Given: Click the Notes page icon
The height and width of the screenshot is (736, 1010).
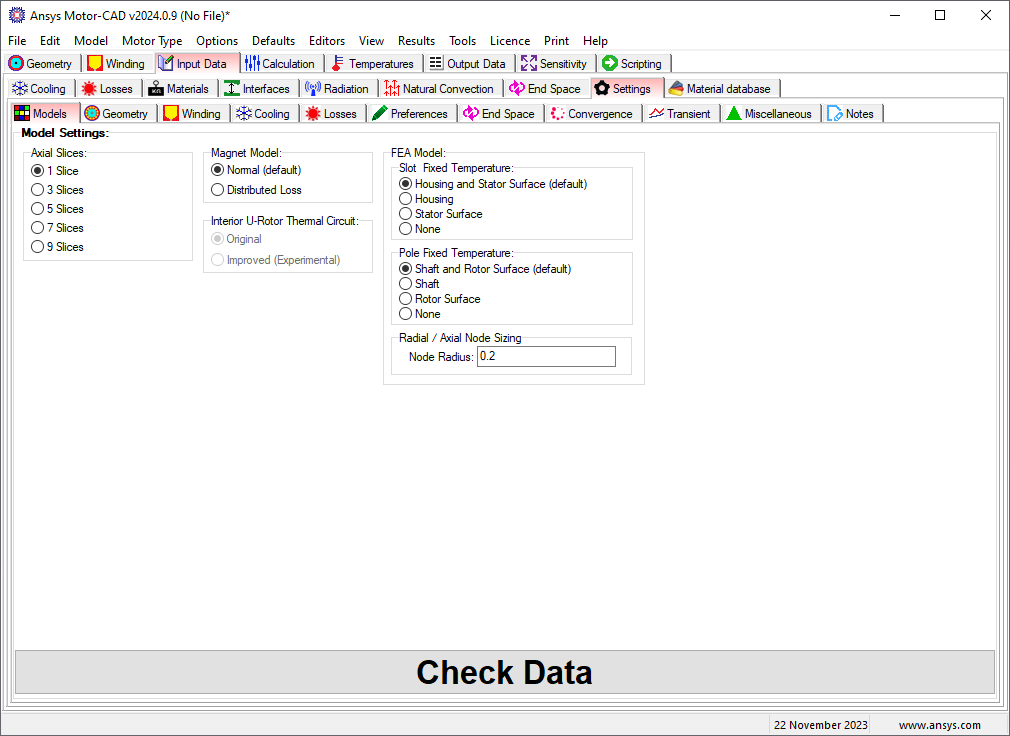Looking at the screenshot, I should pyautogui.click(x=835, y=113).
